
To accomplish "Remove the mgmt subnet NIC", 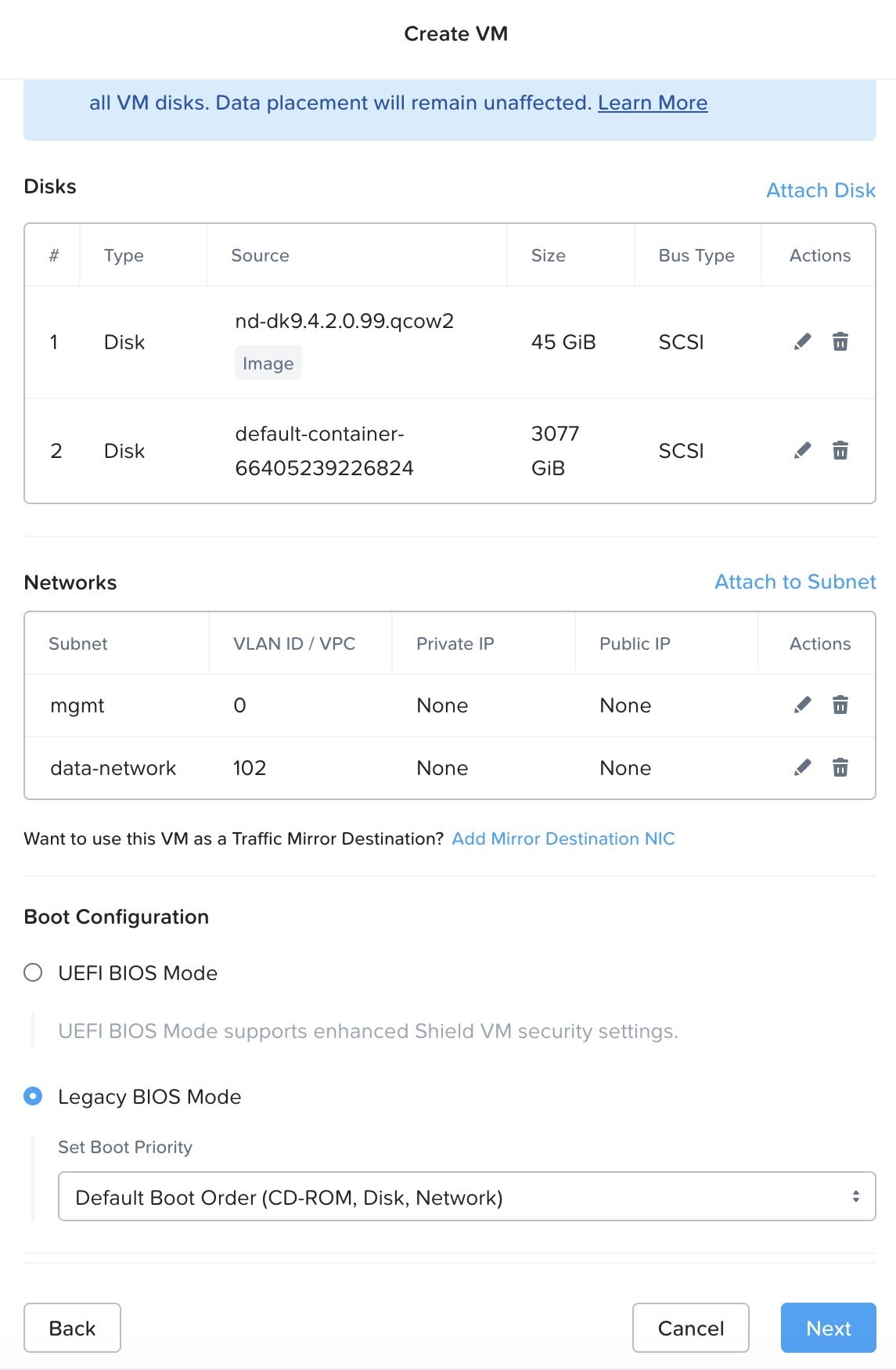I will point(840,705).
